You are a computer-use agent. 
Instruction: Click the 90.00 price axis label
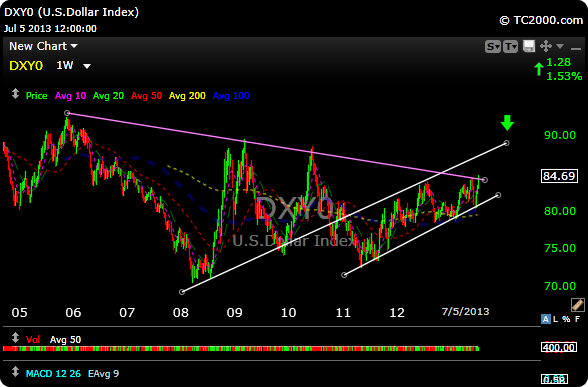point(560,135)
